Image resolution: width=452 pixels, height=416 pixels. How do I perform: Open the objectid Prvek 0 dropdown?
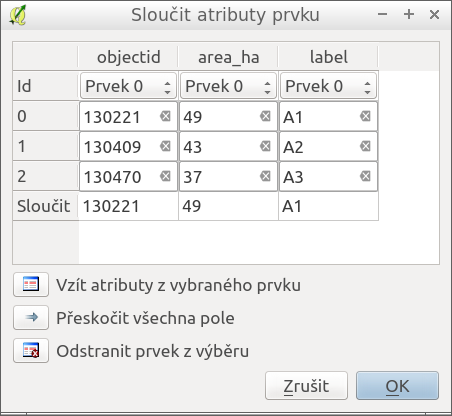tap(128, 86)
